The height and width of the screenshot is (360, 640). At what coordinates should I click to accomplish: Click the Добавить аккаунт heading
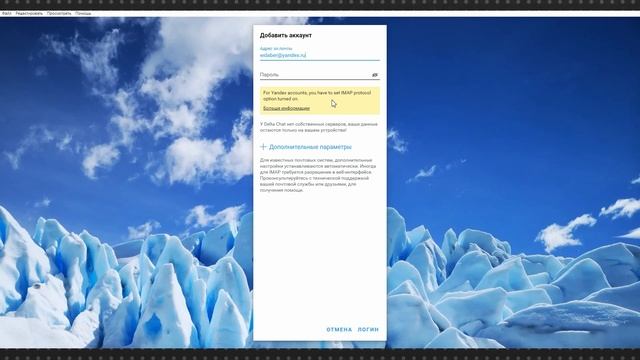pos(286,36)
